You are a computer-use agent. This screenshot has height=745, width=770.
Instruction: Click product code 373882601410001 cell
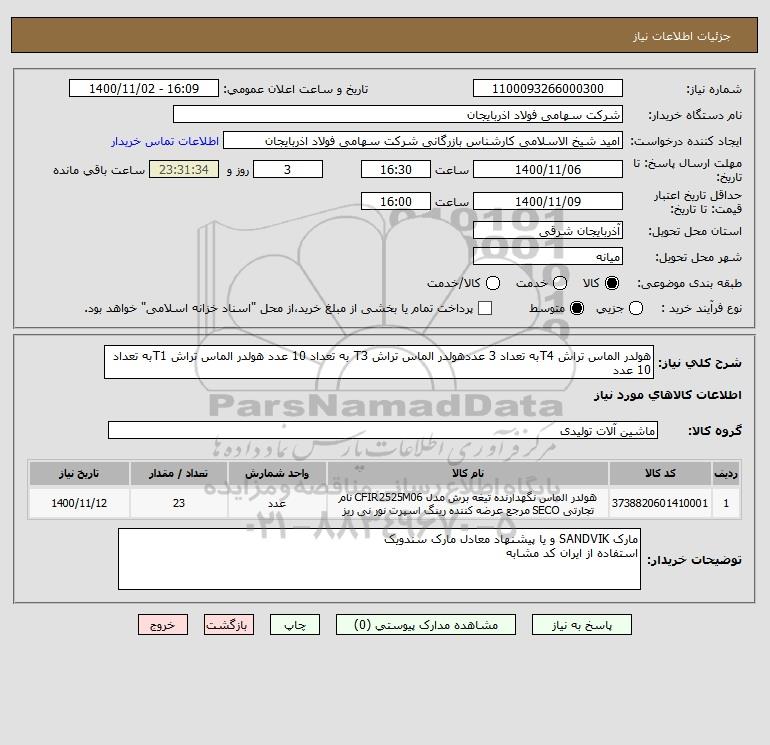[x=660, y=503]
